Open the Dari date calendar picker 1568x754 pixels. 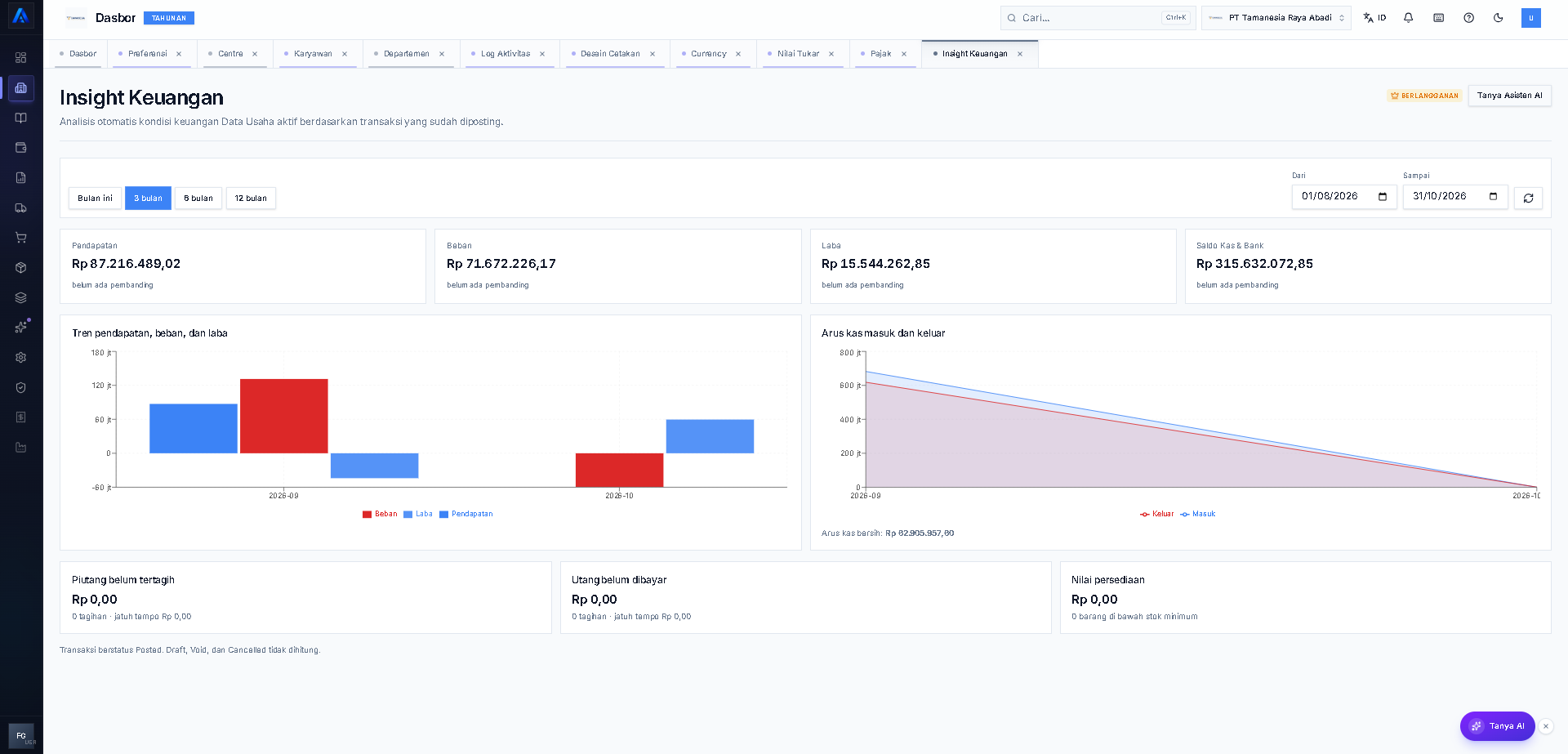(1383, 196)
